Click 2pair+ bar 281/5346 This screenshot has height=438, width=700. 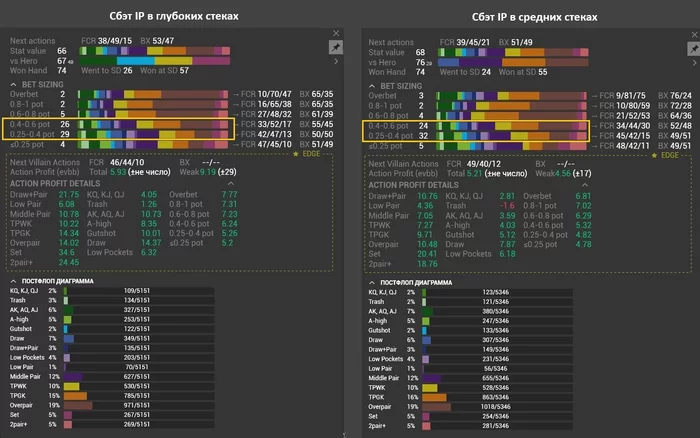[497, 426]
